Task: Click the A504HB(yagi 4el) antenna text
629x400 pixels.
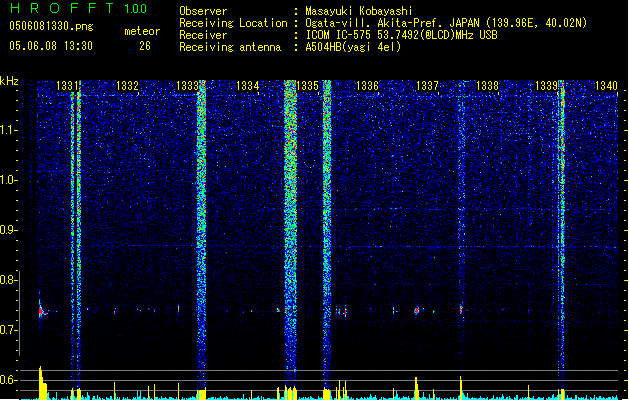Action: (x=353, y=47)
